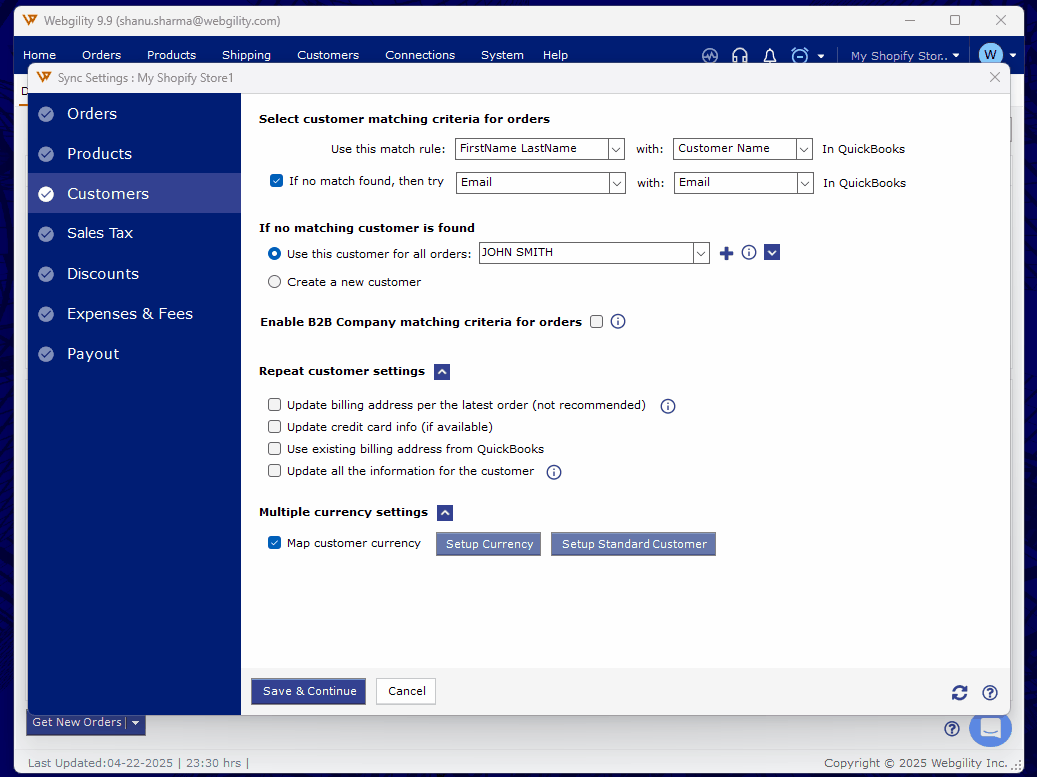Open help icon in dialog footer
This screenshot has height=777, width=1037.
989,692
